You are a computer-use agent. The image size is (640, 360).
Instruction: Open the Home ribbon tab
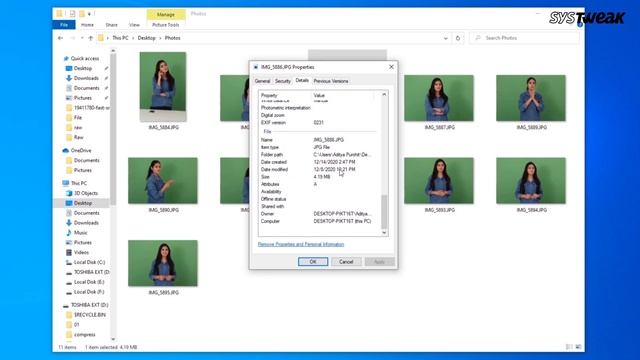[x=87, y=25]
